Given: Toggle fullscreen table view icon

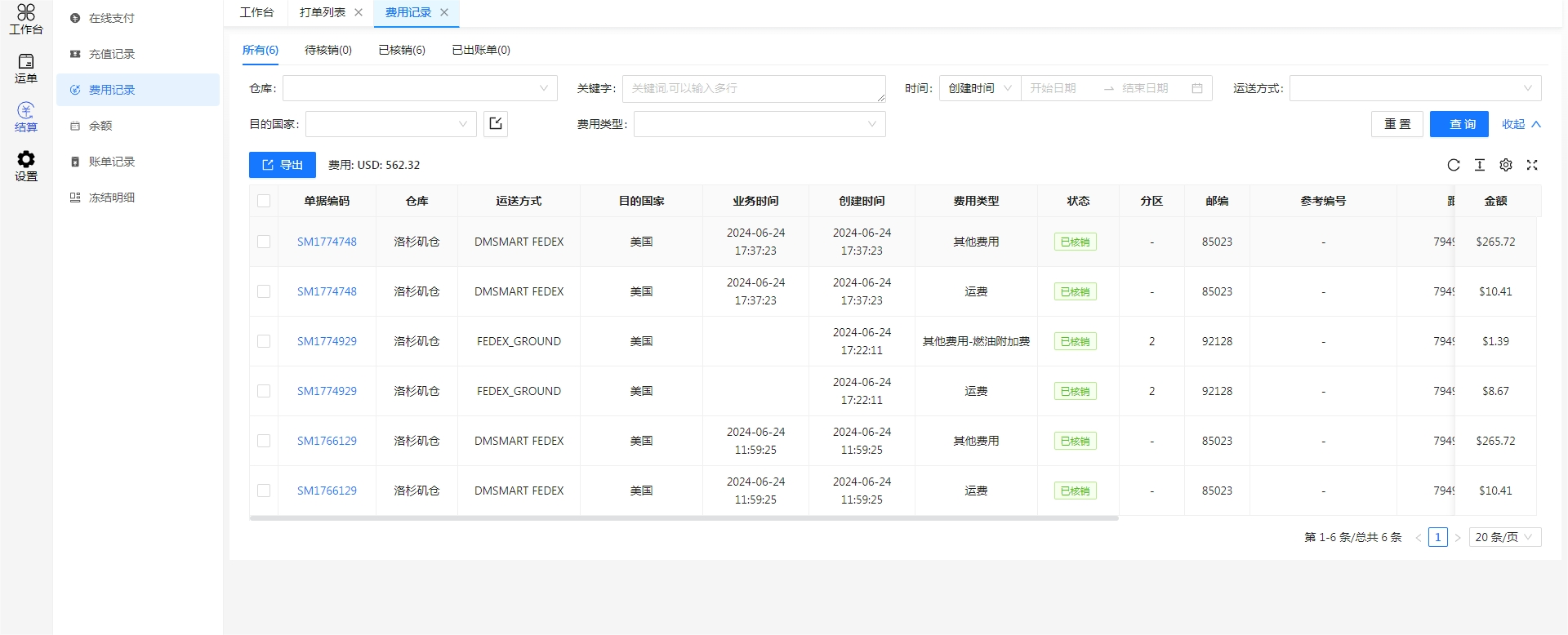Looking at the screenshot, I should 1531,165.
